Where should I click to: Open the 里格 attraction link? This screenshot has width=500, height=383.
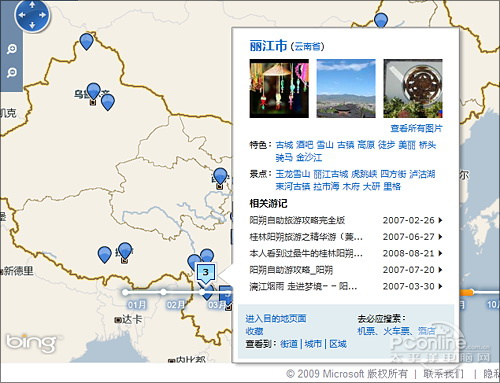[x=392, y=186]
